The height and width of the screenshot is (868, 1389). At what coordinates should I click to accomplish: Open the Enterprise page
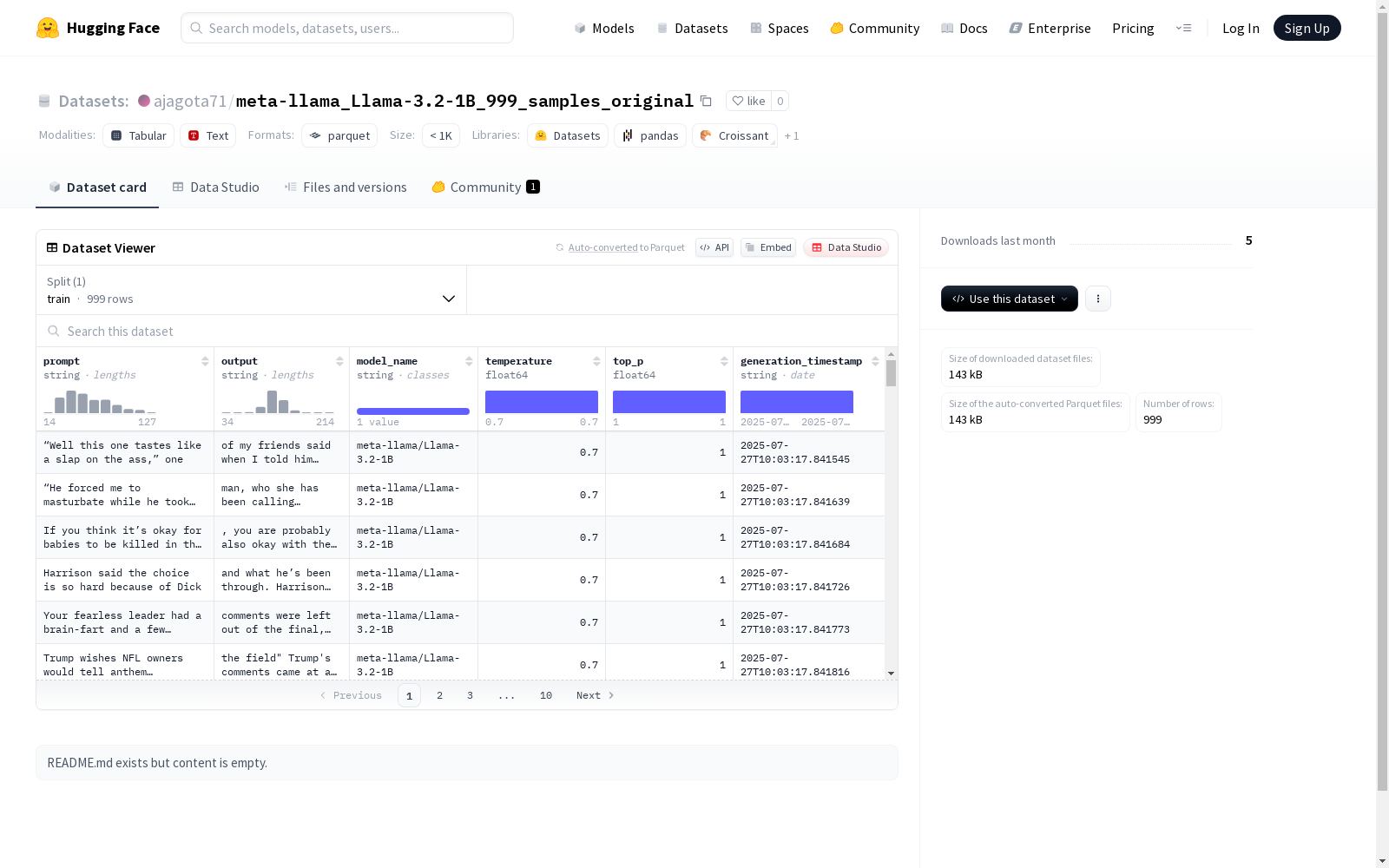[1050, 28]
